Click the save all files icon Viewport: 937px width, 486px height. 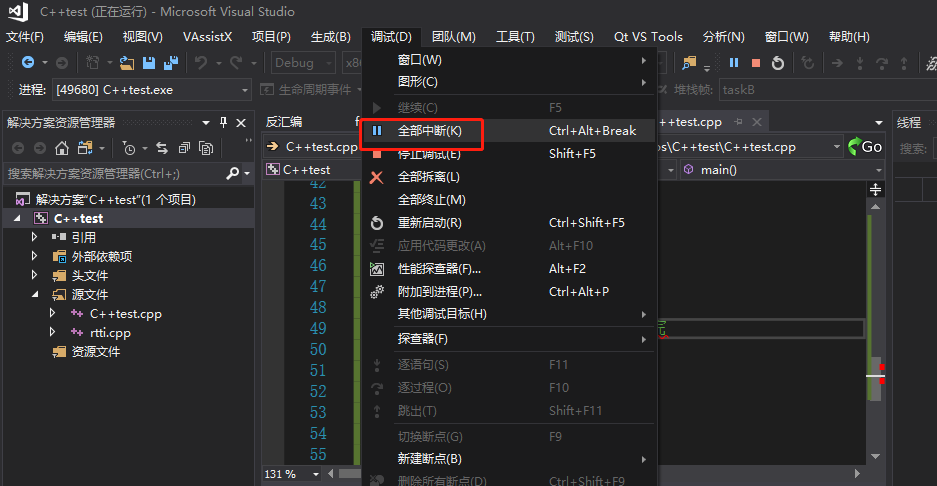171,63
